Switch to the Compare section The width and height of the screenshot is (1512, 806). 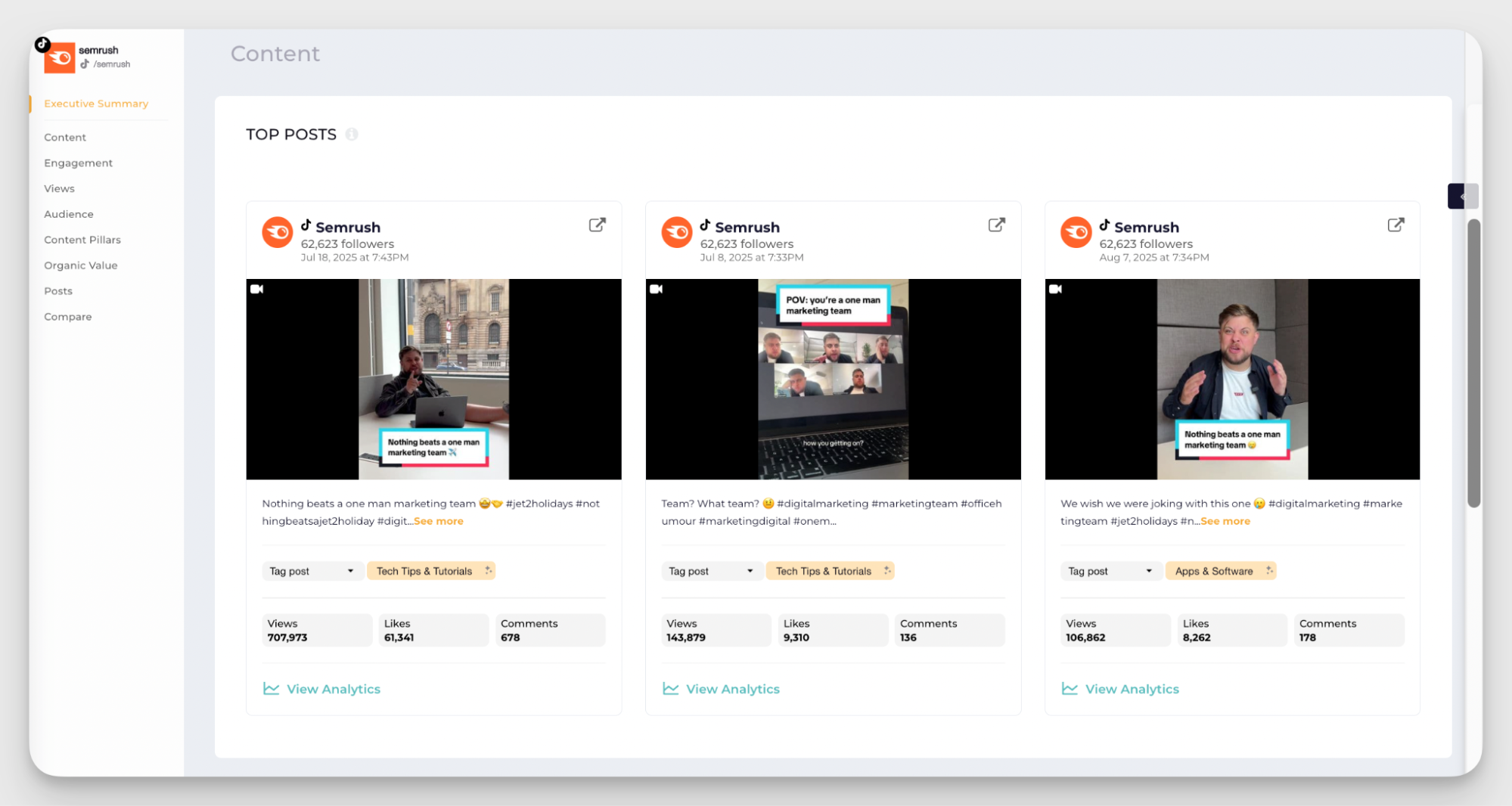[68, 316]
